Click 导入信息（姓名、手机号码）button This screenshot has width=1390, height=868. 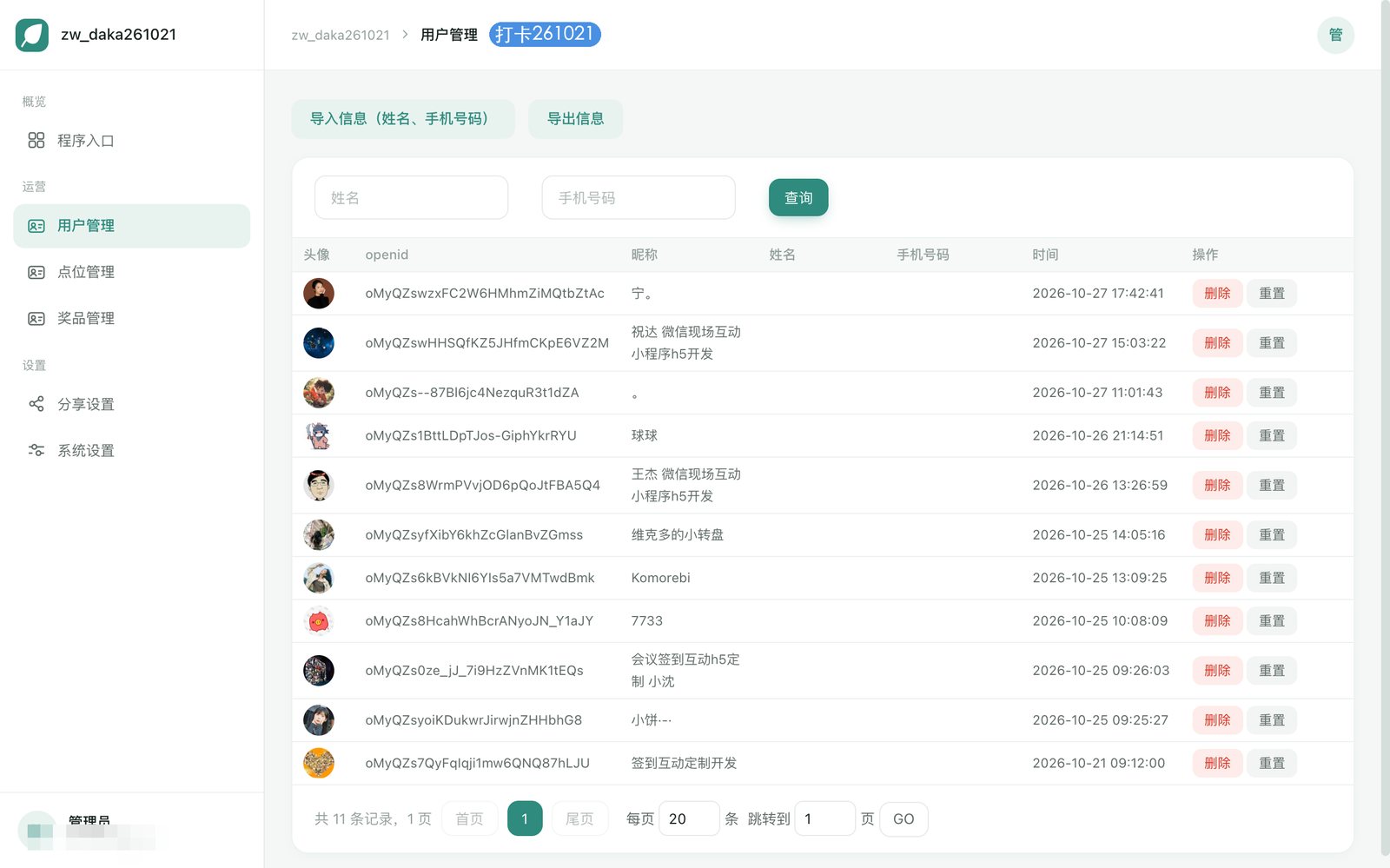(403, 119)
